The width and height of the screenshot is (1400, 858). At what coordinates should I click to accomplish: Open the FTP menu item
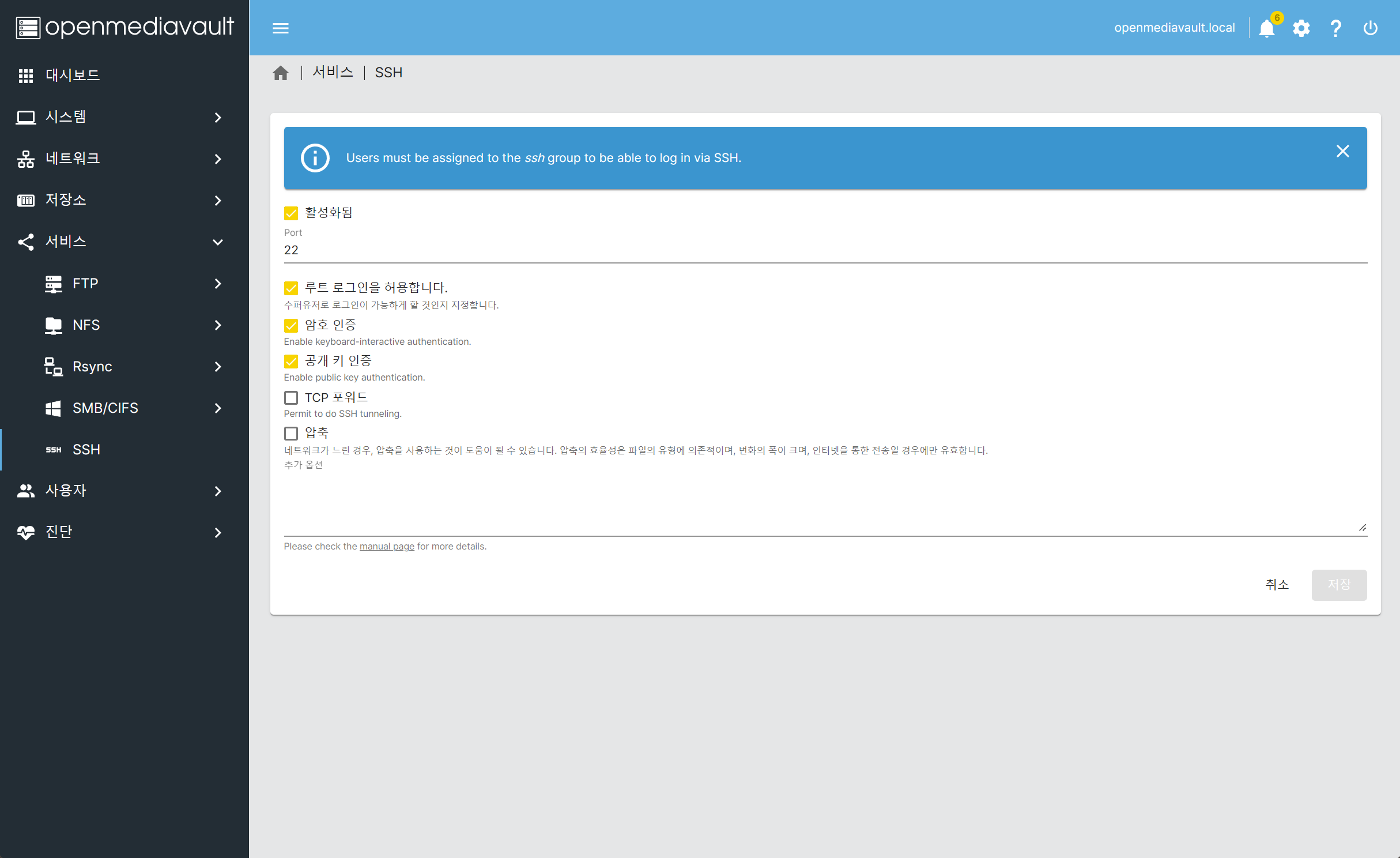(x=124, y=284)
